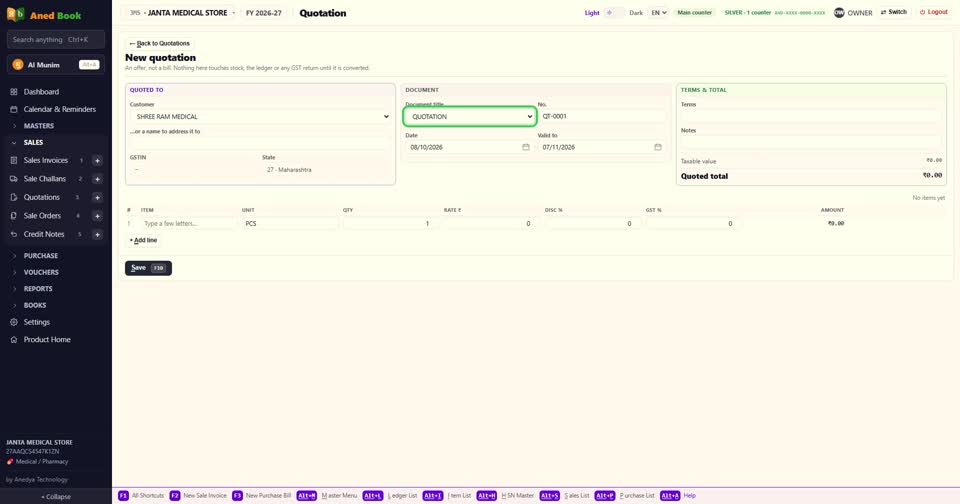Click the Alt+I Item List key badge
Image resolution: width=960 pixels, height=504 pixels.
433,495
